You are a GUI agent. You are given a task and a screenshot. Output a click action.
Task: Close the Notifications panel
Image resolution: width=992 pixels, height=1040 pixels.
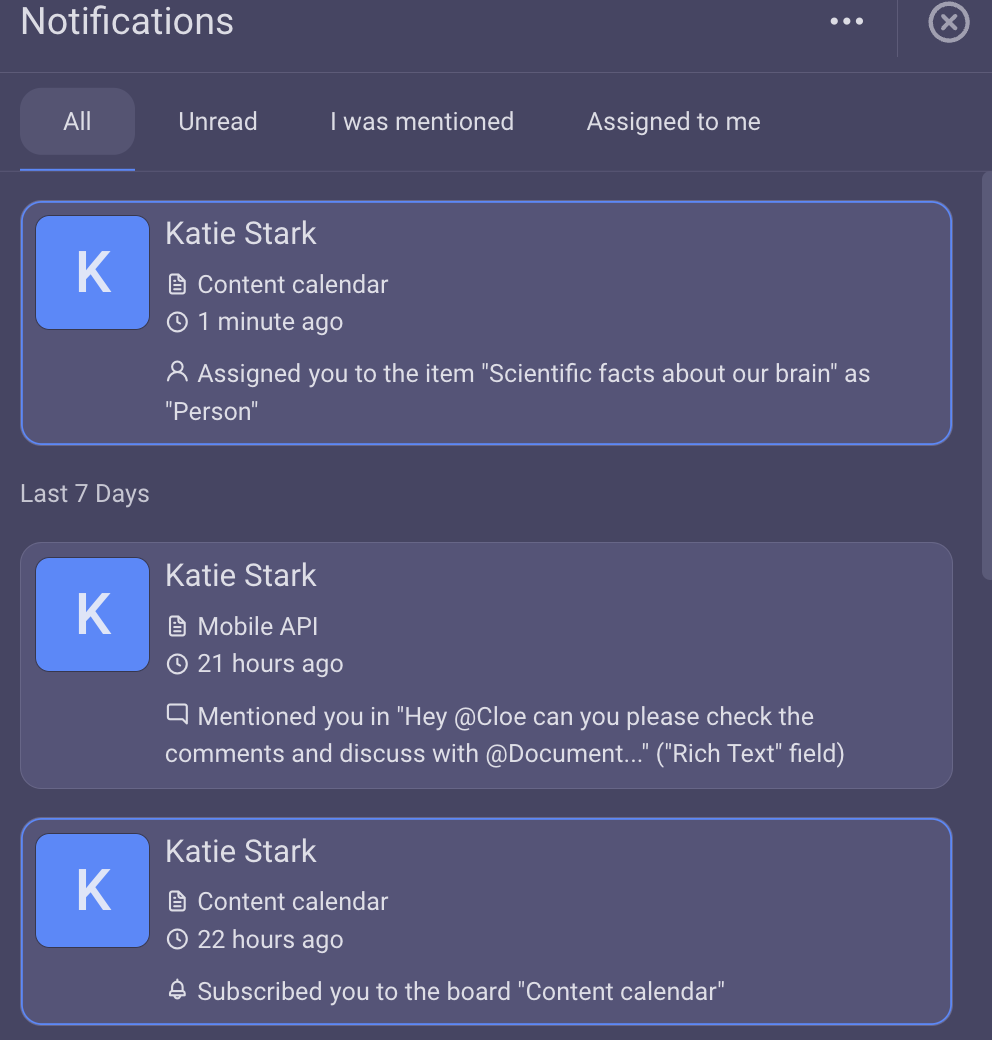948,23
